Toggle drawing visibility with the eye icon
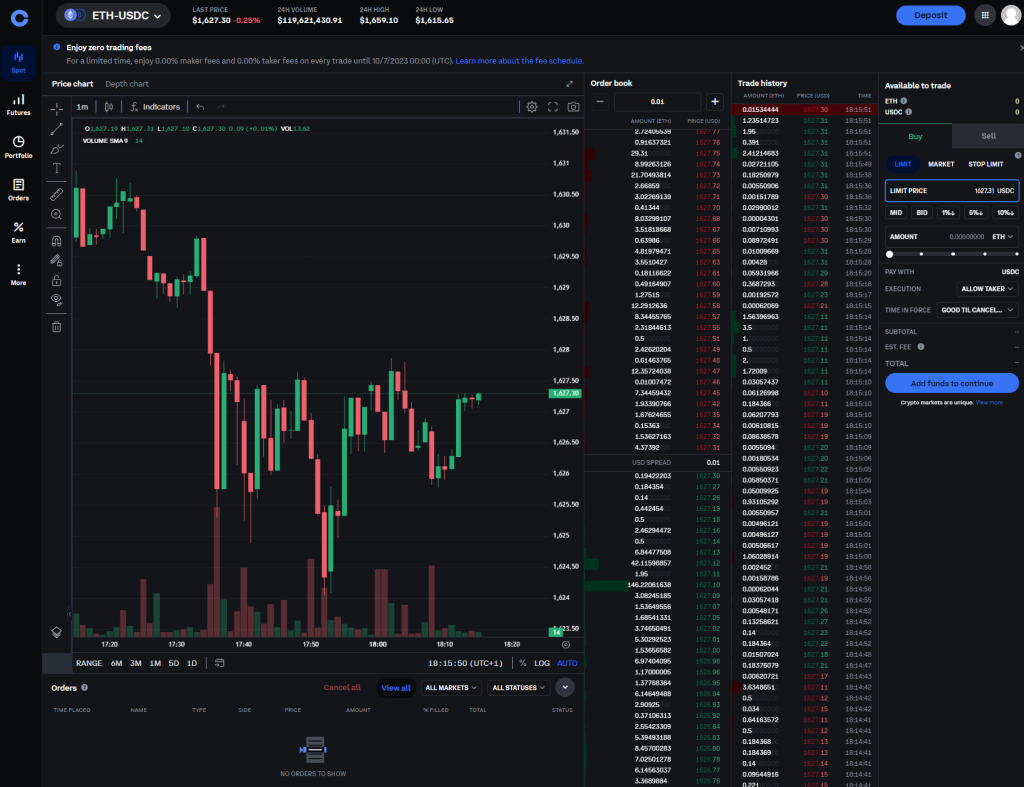Screen dimensions: 1024x787 pos(55,299)
